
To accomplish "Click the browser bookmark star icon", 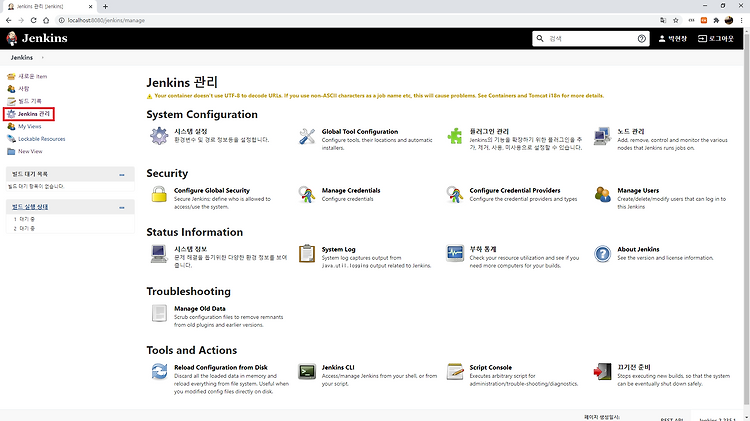I will [x=675, y=20].
